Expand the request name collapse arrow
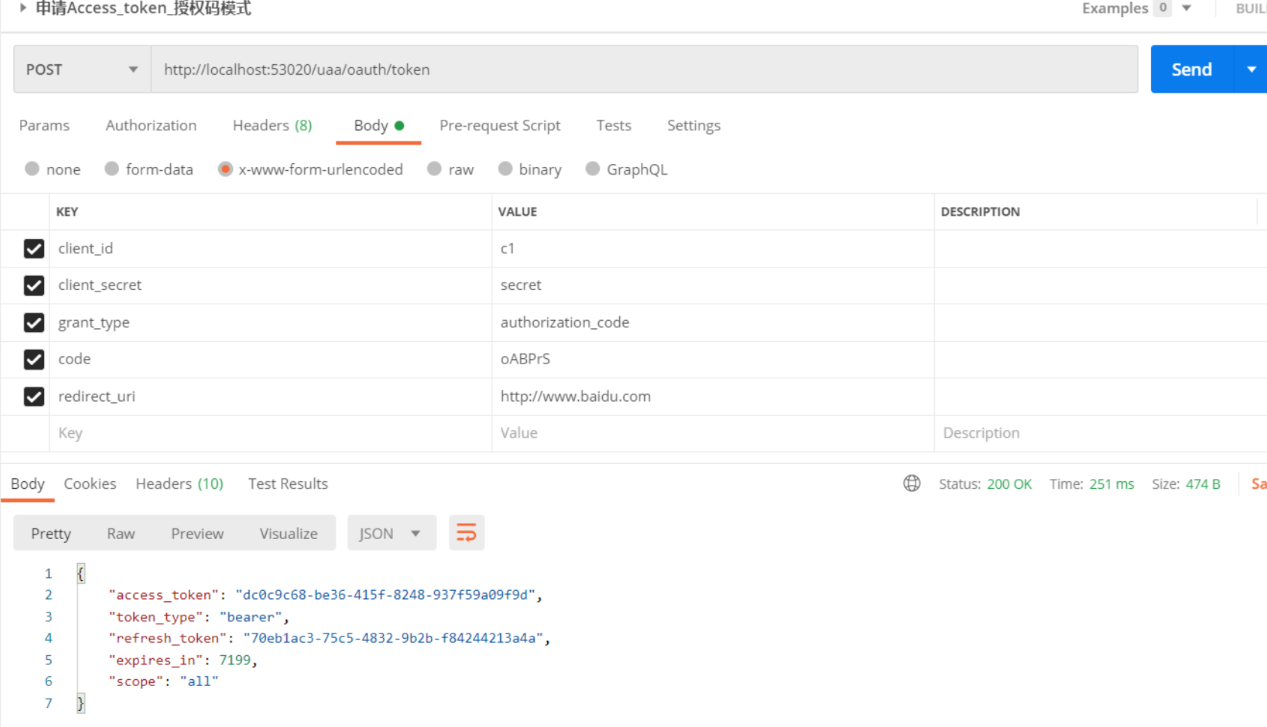The image size is (1267, 727). click(23, 8)
